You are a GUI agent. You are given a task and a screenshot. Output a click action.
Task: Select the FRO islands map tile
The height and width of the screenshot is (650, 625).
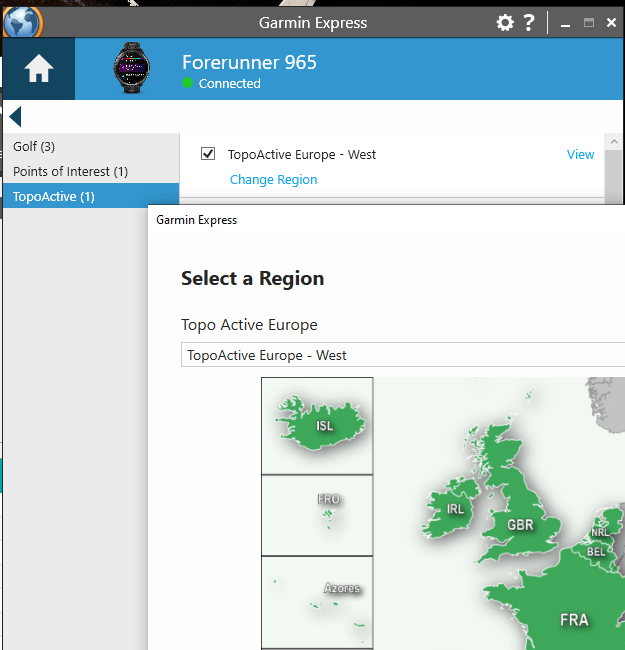[x=317, y=515]
